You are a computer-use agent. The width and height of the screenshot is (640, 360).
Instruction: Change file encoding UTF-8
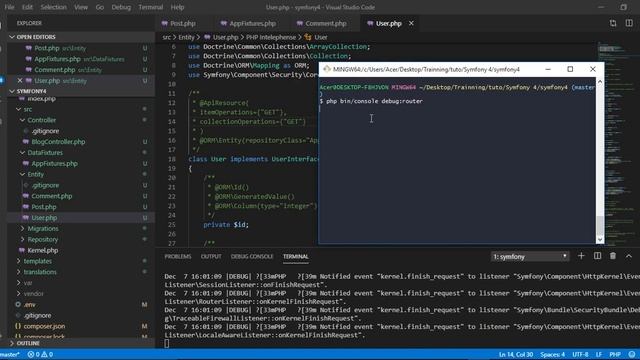pyautogui.click(x=580, y=354)
